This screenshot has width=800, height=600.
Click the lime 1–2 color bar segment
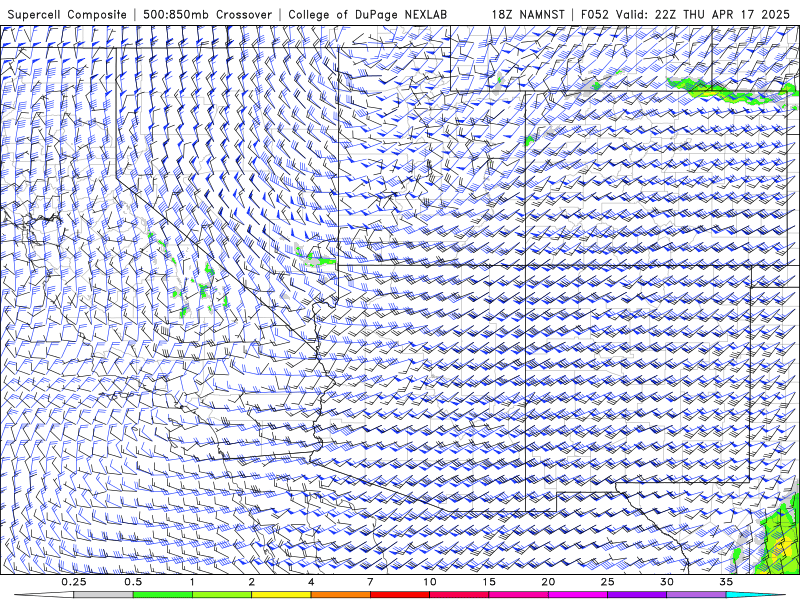[221, 595]
